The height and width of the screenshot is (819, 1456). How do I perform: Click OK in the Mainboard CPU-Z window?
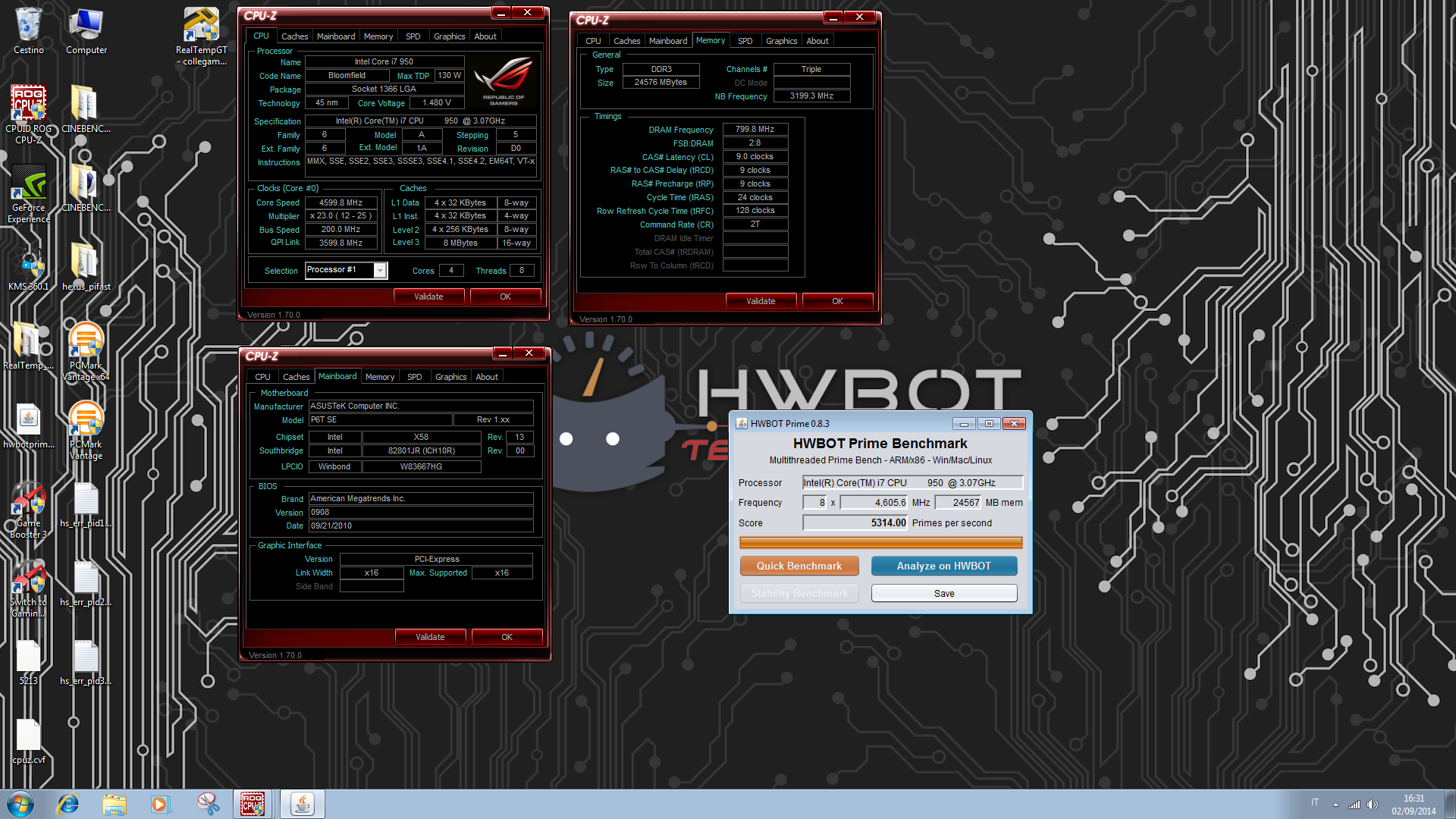(x=507, y=637)
